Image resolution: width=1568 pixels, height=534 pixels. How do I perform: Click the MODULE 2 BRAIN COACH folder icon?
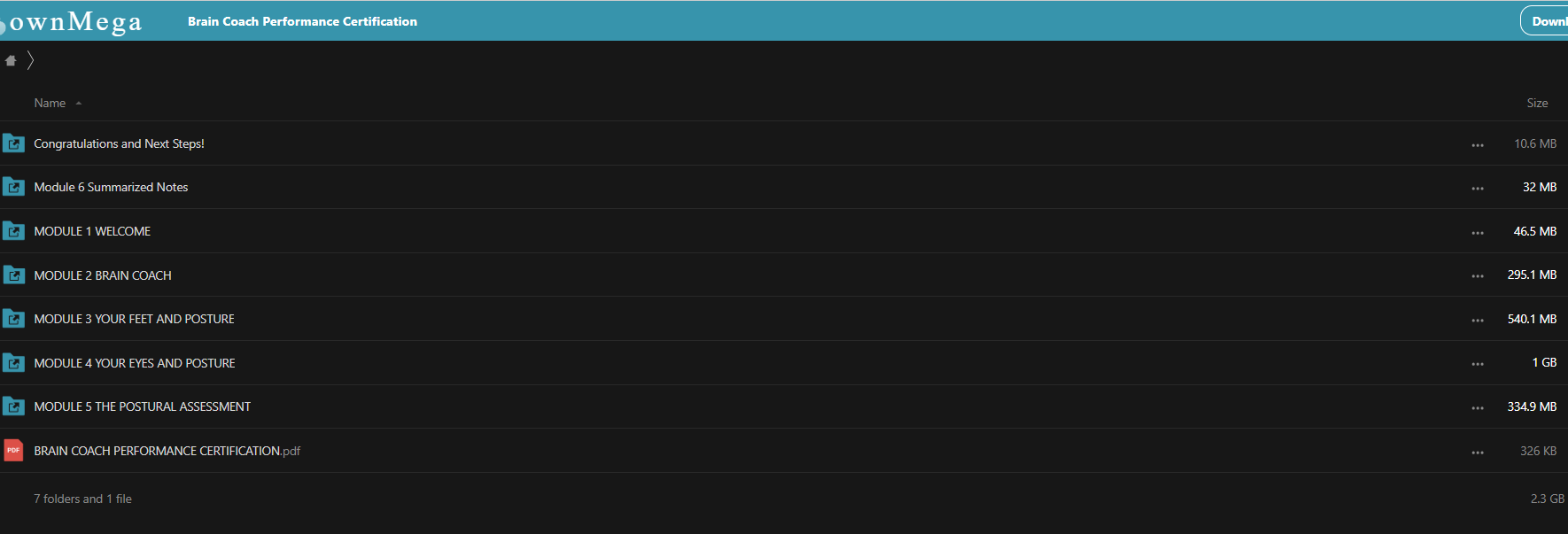(x=13, y=275)
